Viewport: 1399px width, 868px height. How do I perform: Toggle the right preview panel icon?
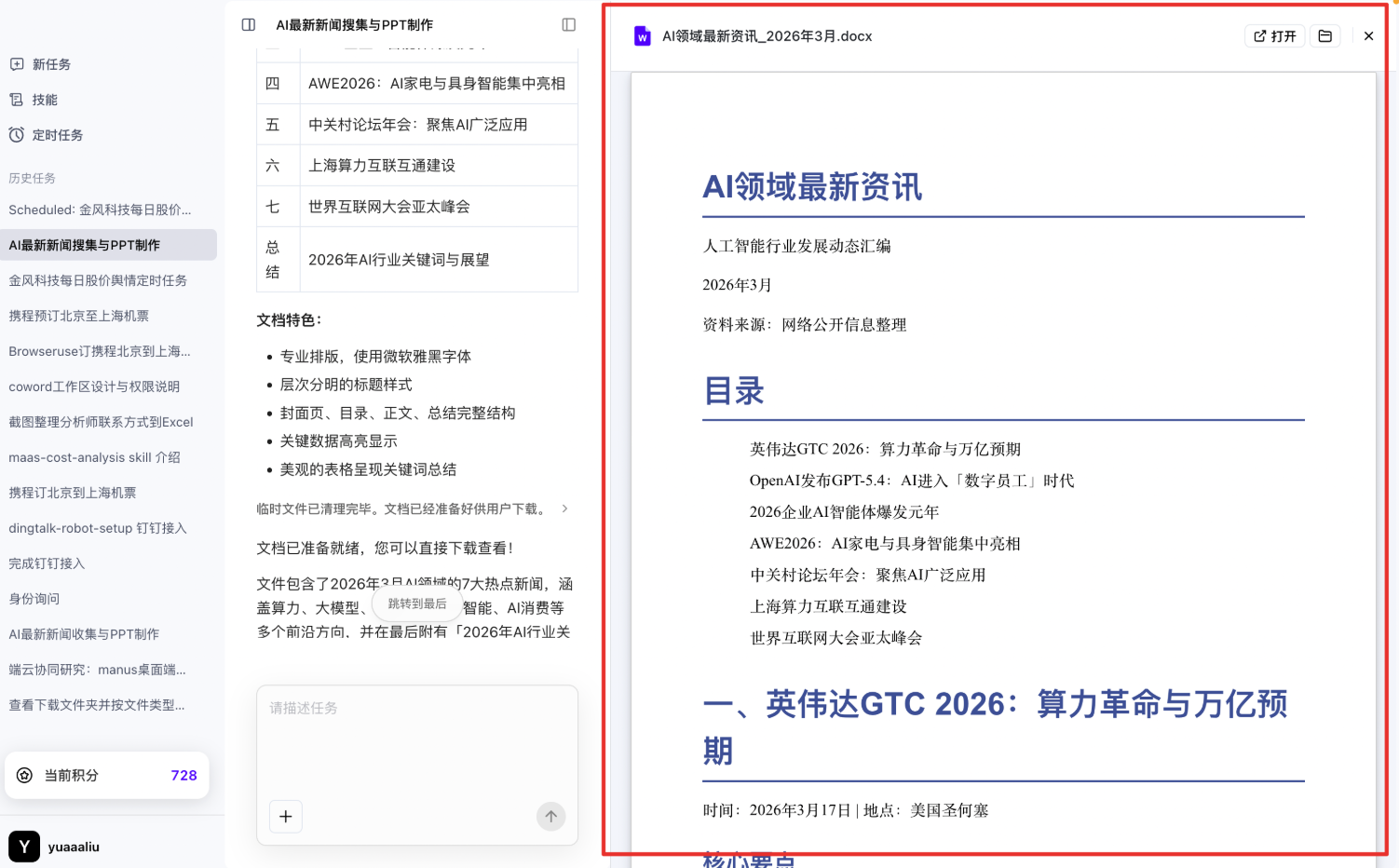point(568,25)
